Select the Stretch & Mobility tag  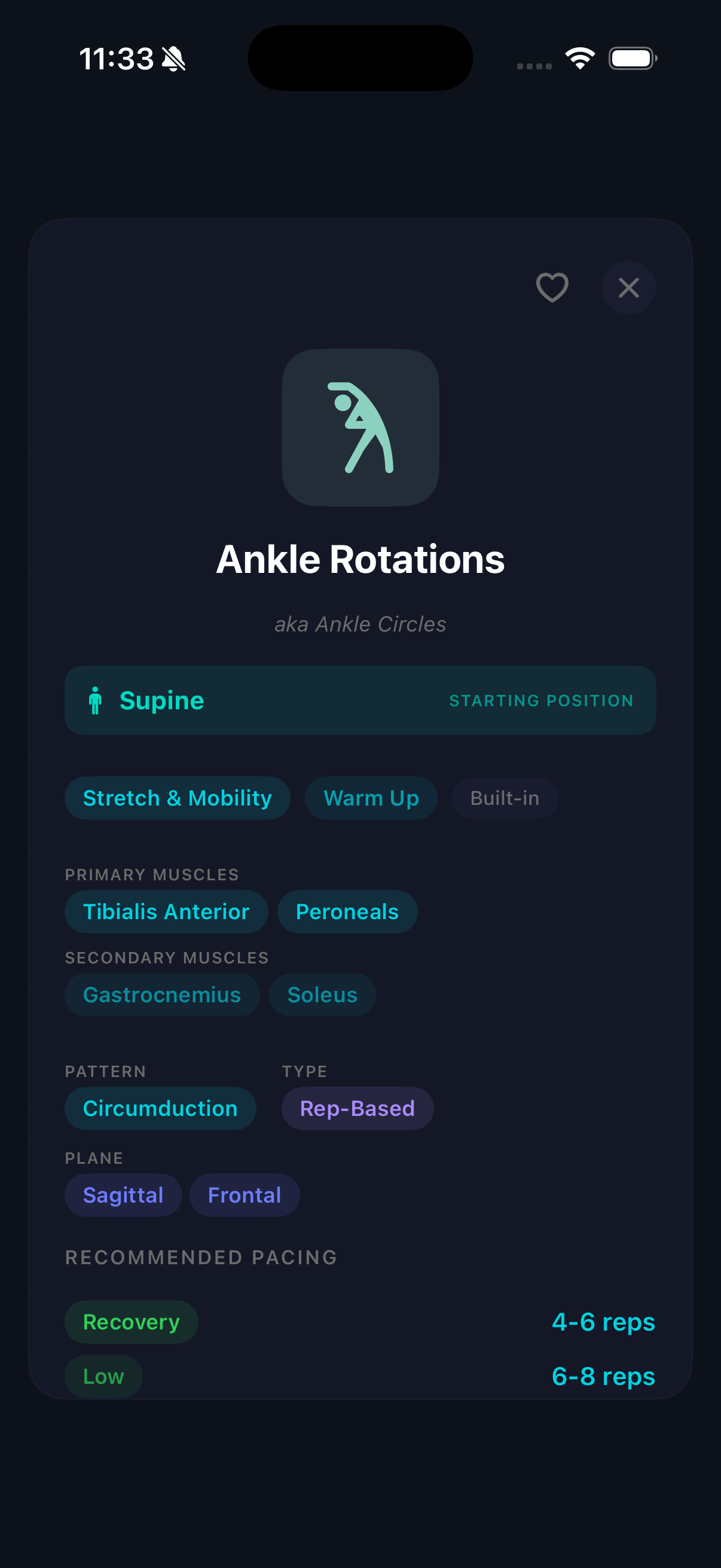(177, 797)
